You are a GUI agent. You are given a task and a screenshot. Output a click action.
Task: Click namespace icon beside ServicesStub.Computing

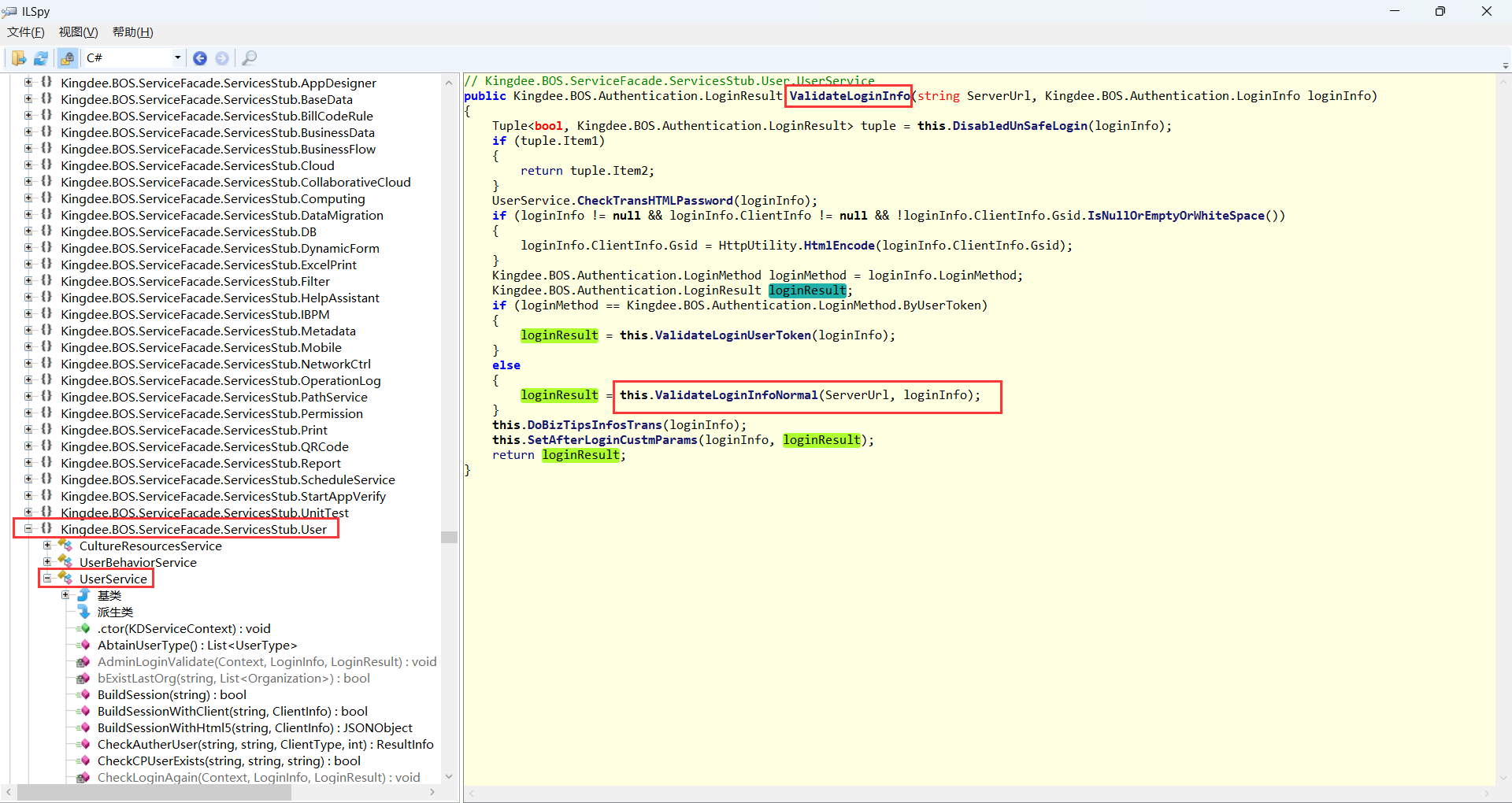pyautogui.click(x=46, y=198)
